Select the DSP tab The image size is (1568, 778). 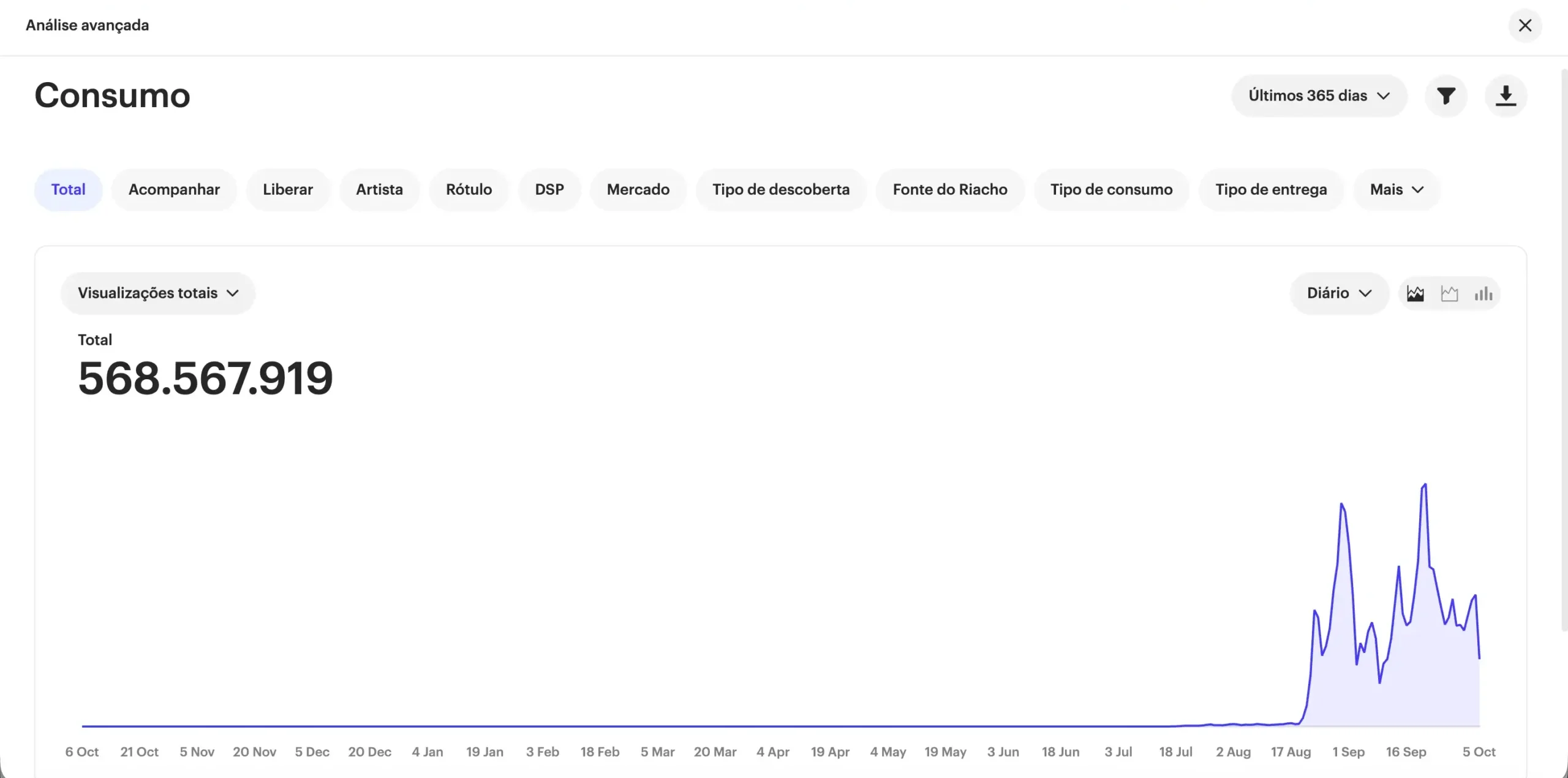click(x=549, y=189)
